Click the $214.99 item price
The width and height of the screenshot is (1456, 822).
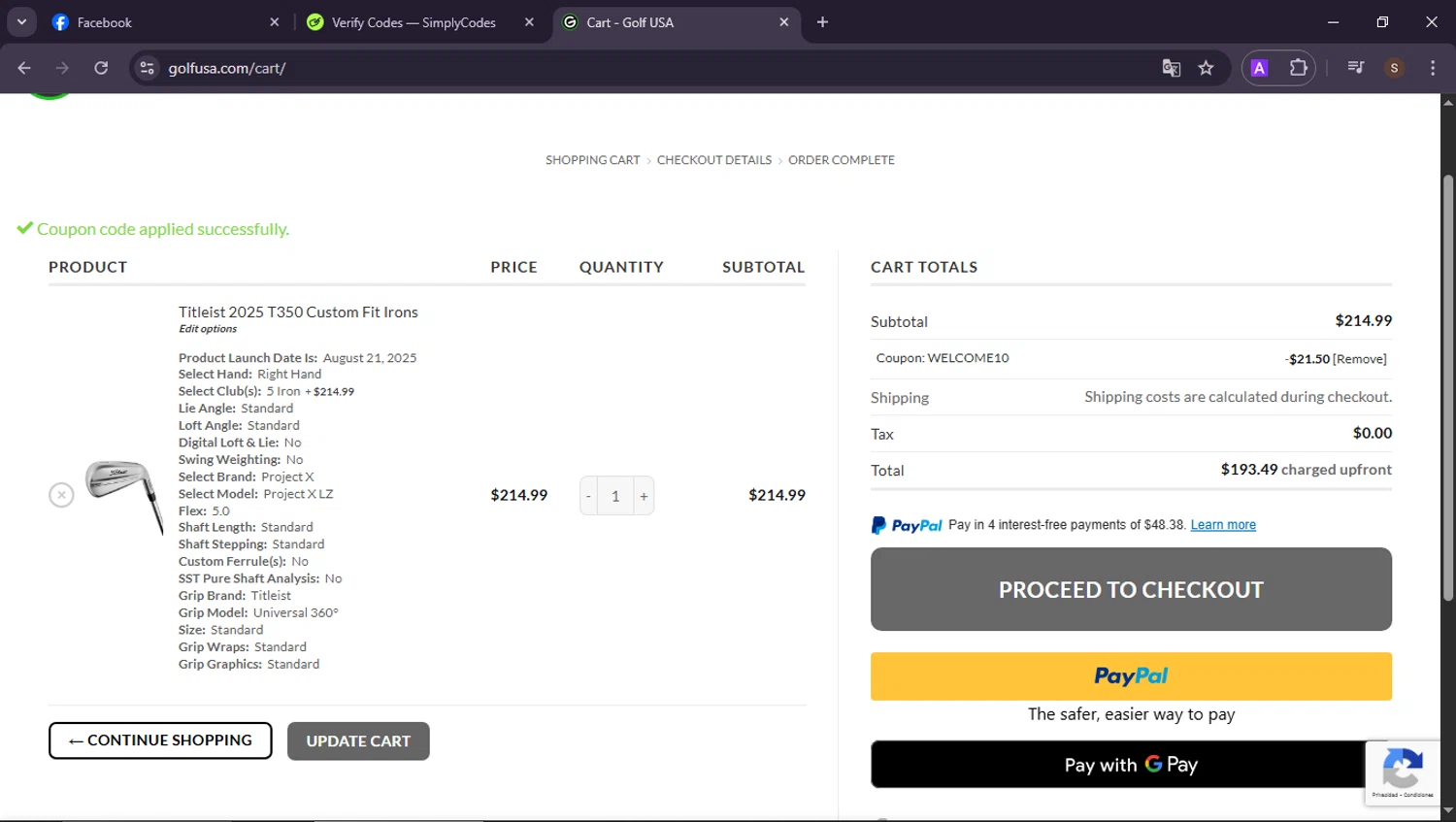pyautogui.click(x=519, y=495)
